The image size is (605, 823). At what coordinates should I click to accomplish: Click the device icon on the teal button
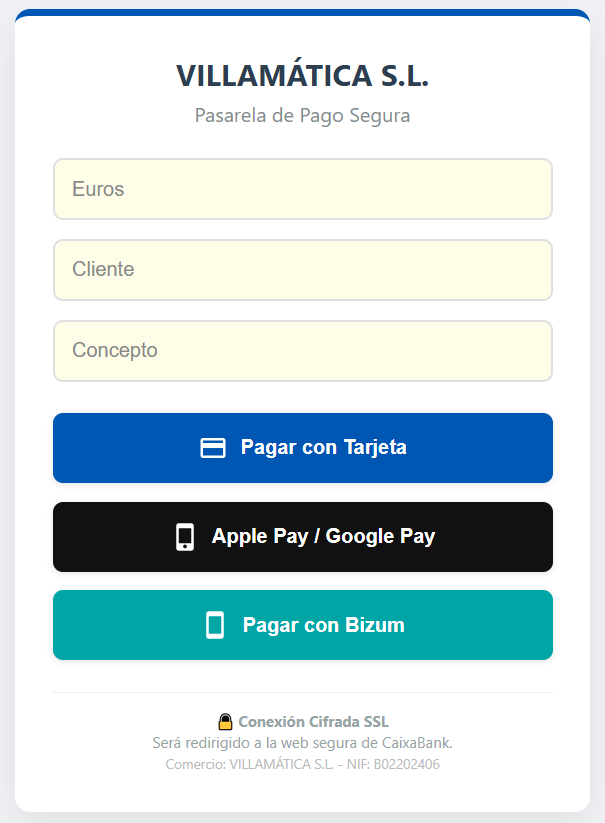coord(216,625)
